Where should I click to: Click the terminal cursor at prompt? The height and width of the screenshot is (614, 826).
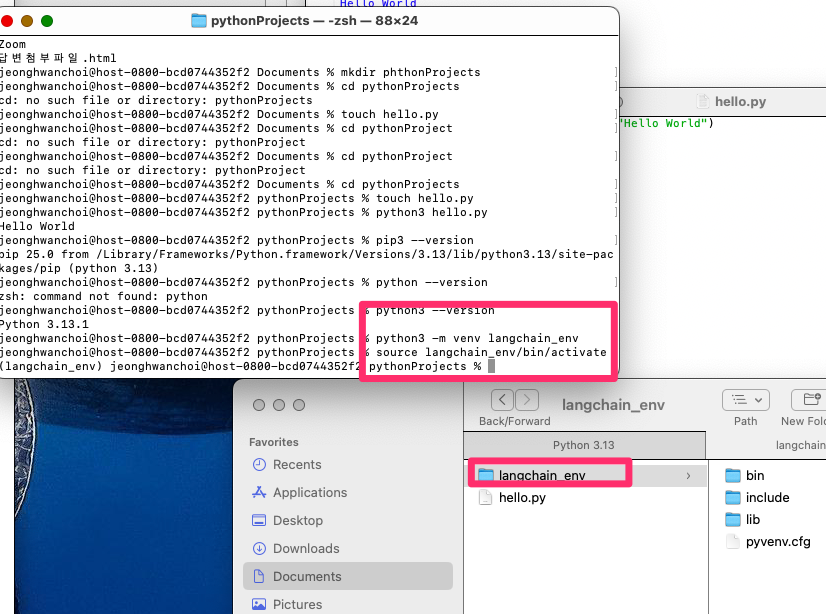click(x=491, y=366)
